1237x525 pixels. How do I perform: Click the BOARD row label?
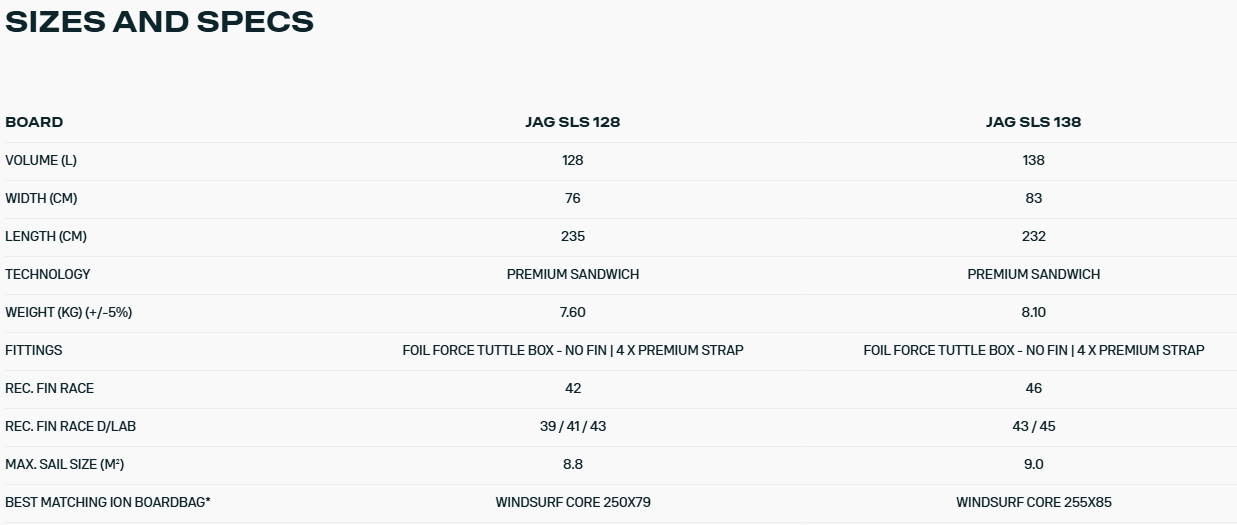34,122
